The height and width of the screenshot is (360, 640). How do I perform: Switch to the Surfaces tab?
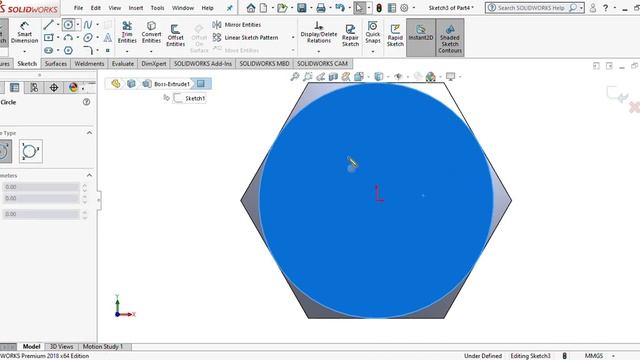pos(56,64)
